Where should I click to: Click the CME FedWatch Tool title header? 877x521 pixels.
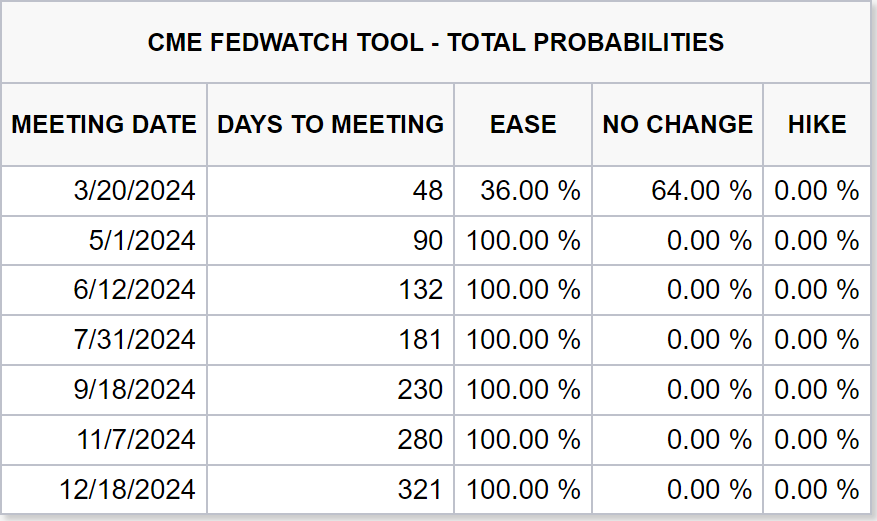(436, 43)
